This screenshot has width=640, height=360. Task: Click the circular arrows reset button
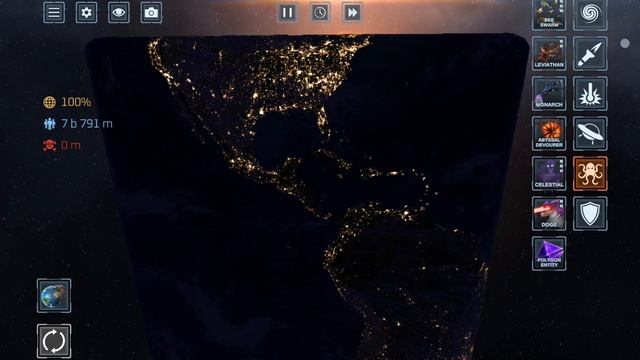[x=54, y=341]
